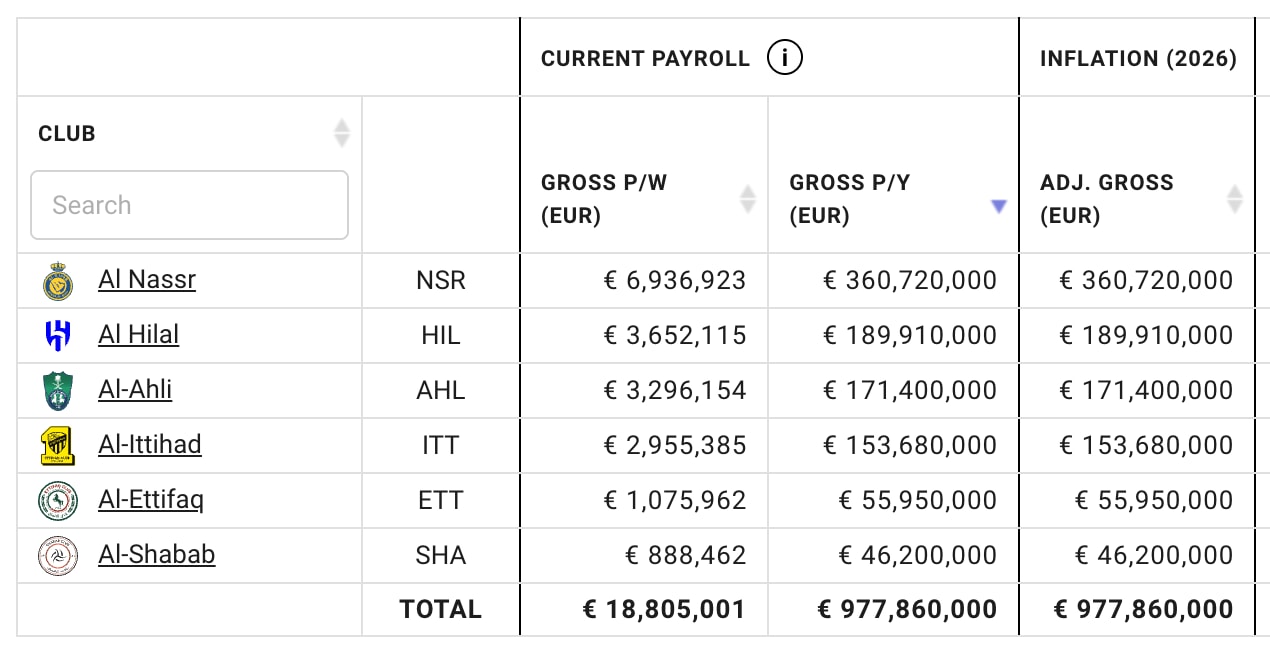Click the Al-Ettifaq club crest
The height and width of the screenshot is (652, 1270).
tap(58, 501)
